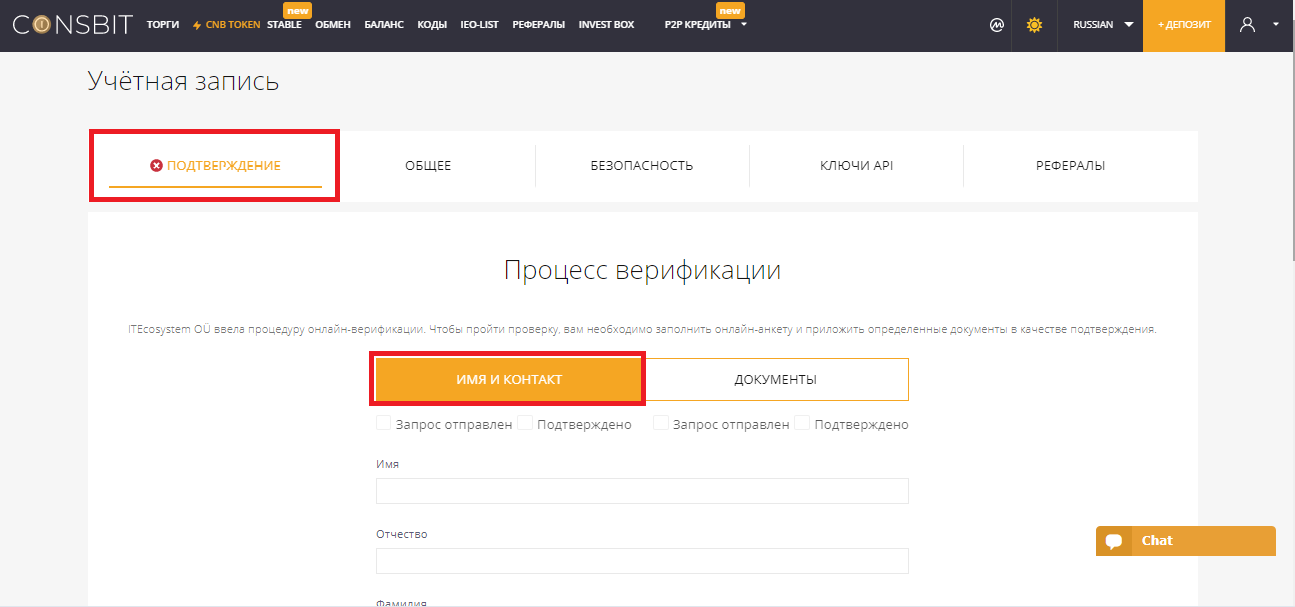
Task: Open the RUSSIAN language dropdown
Action: point(1103,25)
